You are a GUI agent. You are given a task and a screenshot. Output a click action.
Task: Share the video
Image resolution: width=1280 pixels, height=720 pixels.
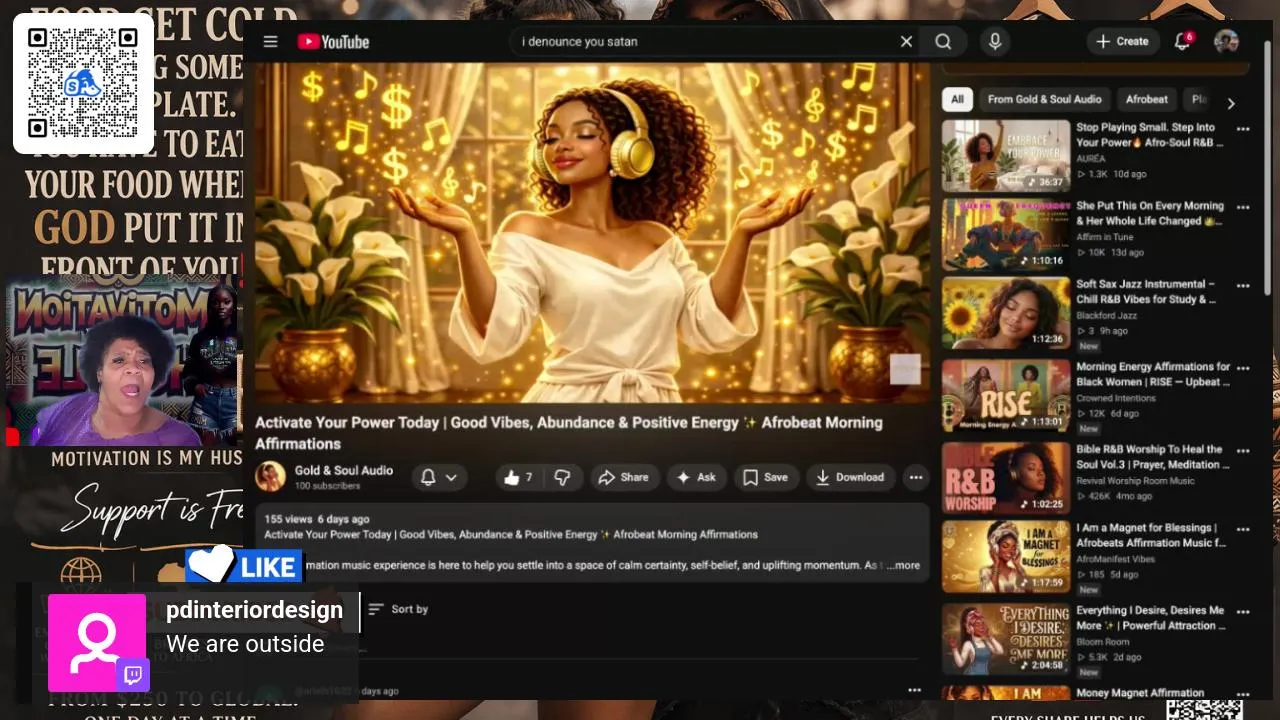point(624,478)
